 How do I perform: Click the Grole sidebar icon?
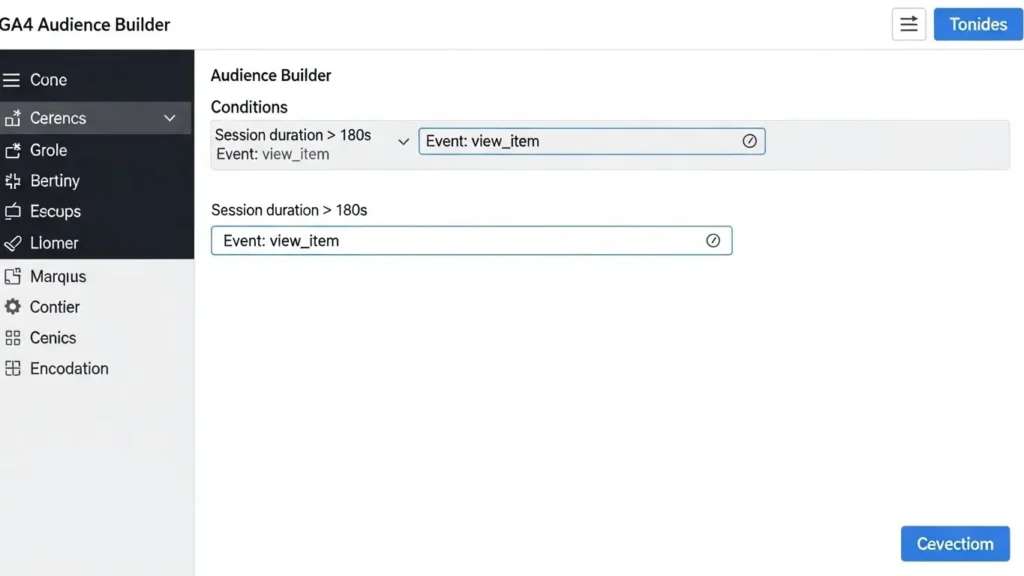[x=12, y=150]
